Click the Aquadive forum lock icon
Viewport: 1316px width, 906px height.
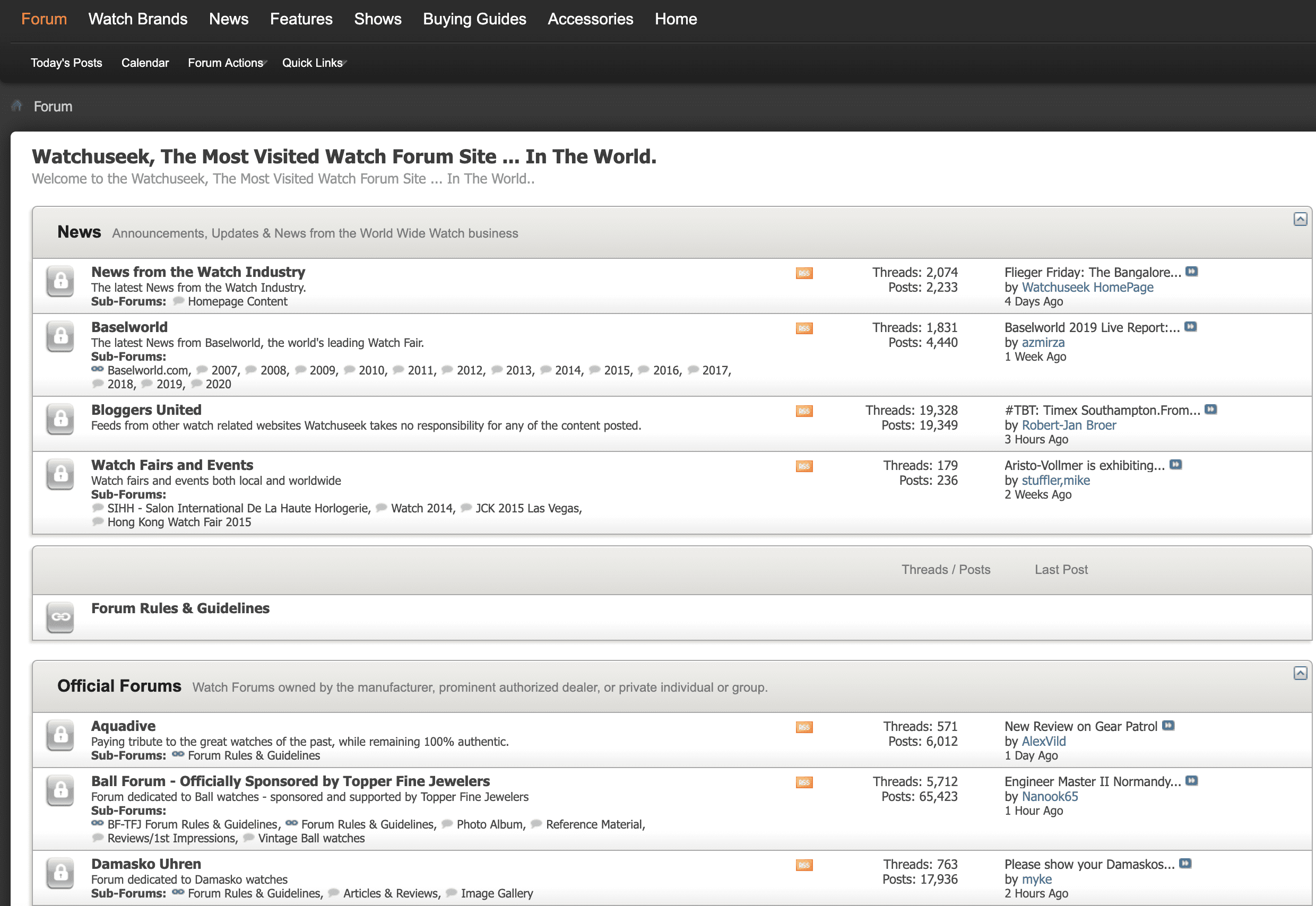(60, 735)
